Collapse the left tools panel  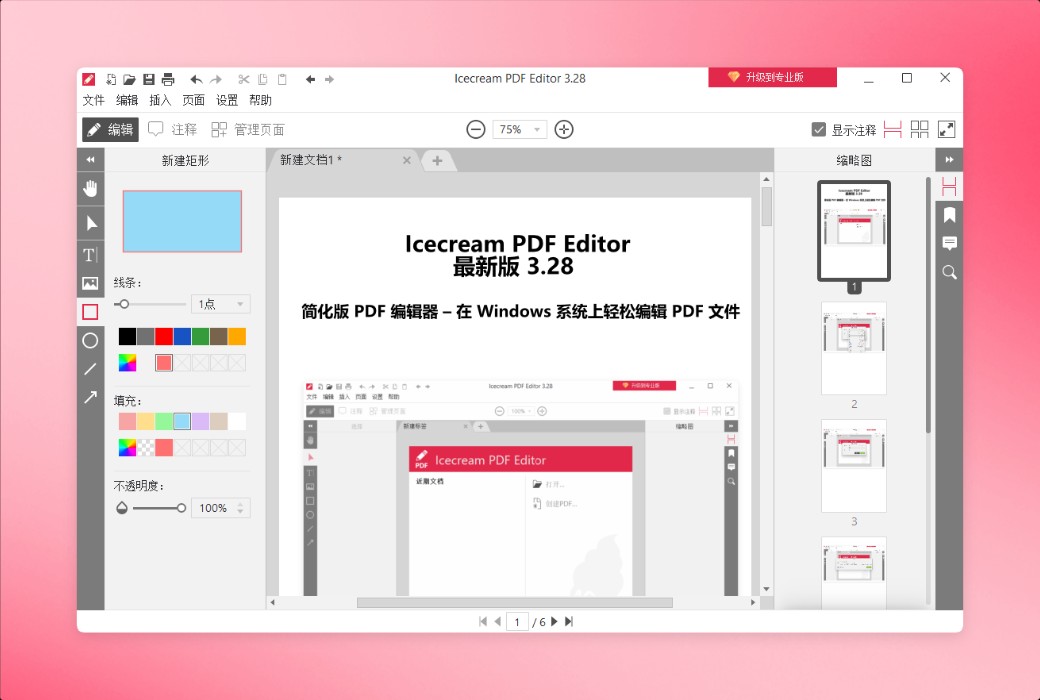(x=90, y=159)
